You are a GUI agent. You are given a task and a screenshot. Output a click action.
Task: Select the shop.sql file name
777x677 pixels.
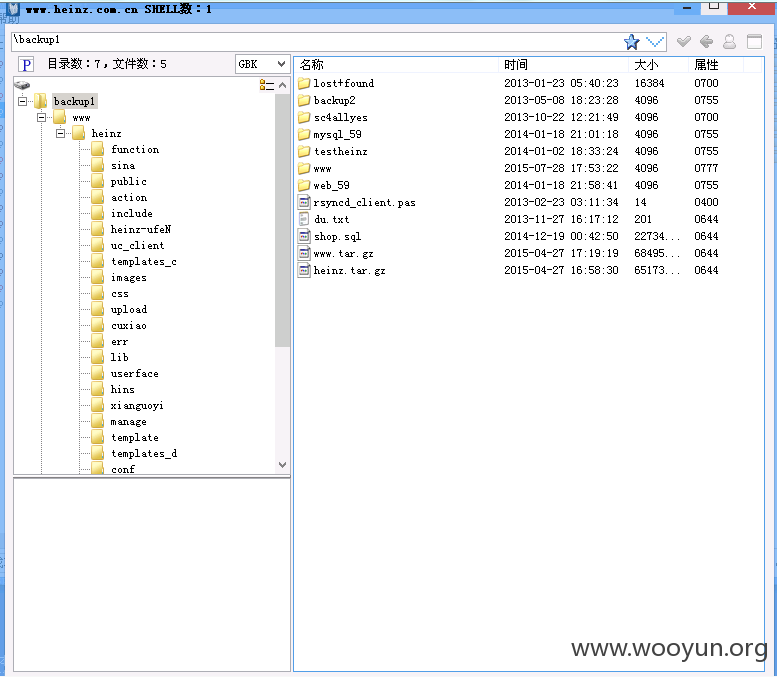coord(337,236)
